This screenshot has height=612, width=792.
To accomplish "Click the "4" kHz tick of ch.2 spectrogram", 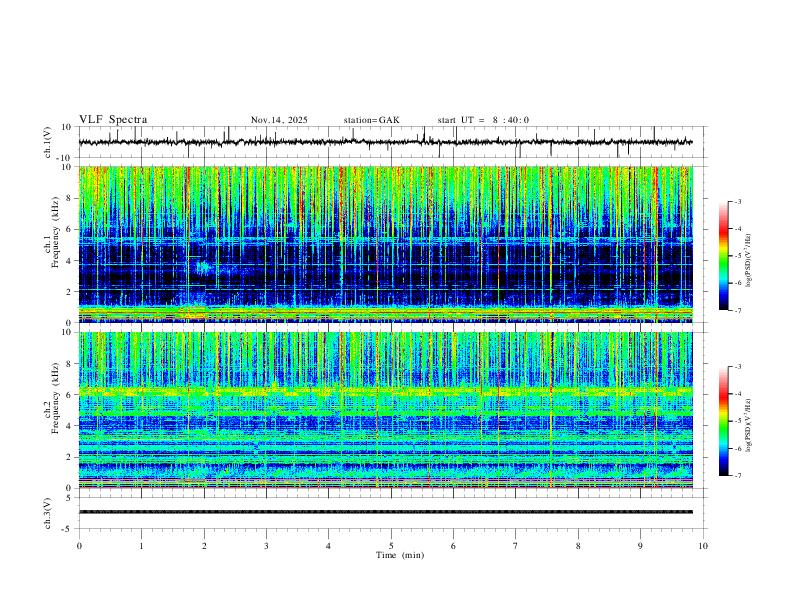I will [x=71, y=426].
